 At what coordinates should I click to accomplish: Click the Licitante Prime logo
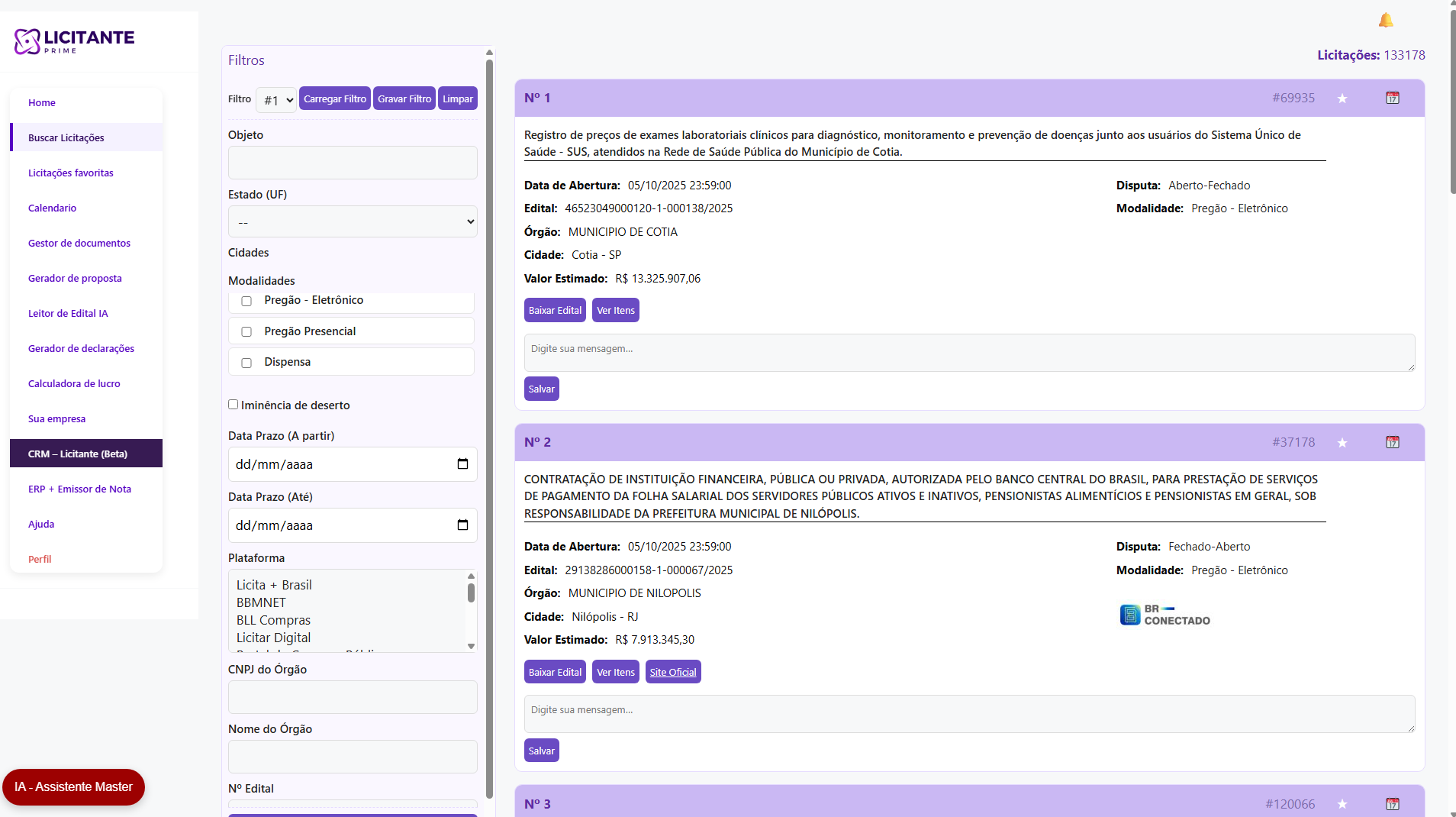coord(74,41)
